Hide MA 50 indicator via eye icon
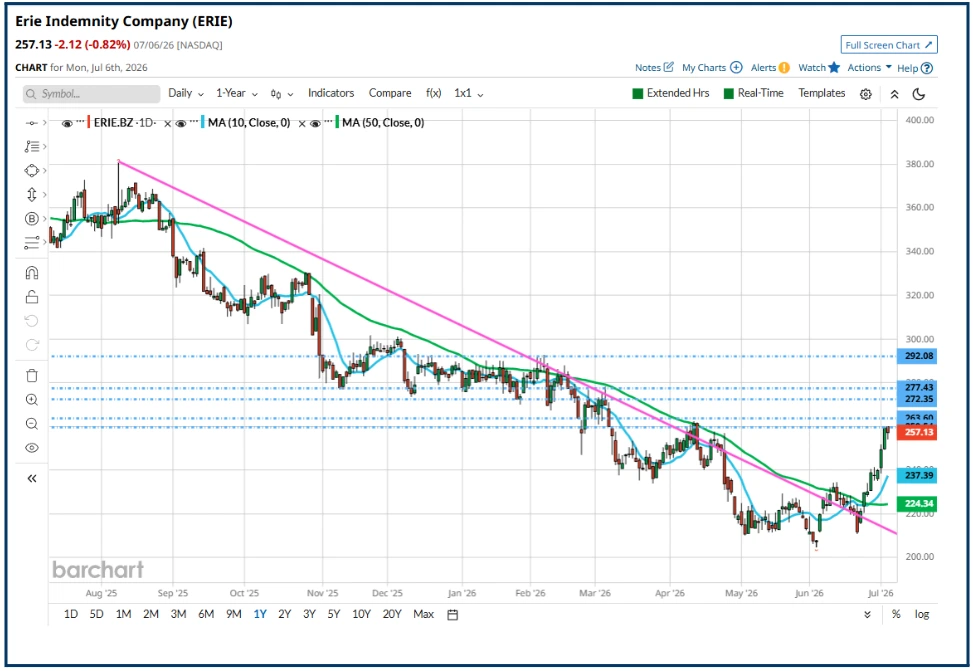This screenshot has width=973, height=671. click(x=315, y=124)
